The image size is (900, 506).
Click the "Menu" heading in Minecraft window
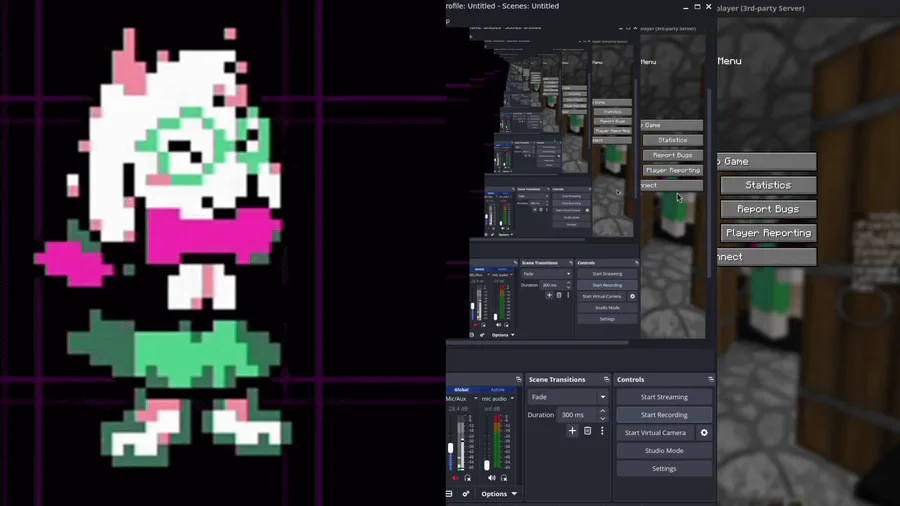pos(729,61)
